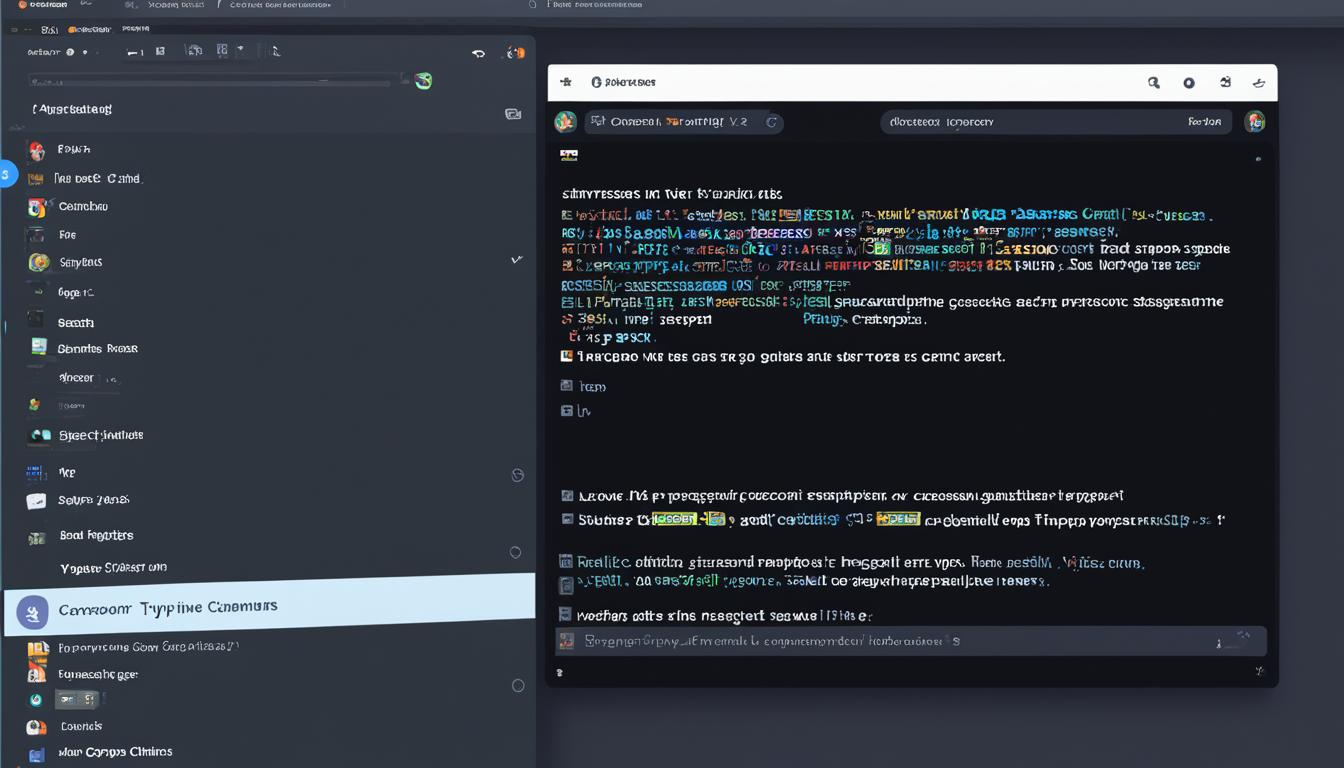Click the blue numbered badge on left edge

(x=7, y=174)
